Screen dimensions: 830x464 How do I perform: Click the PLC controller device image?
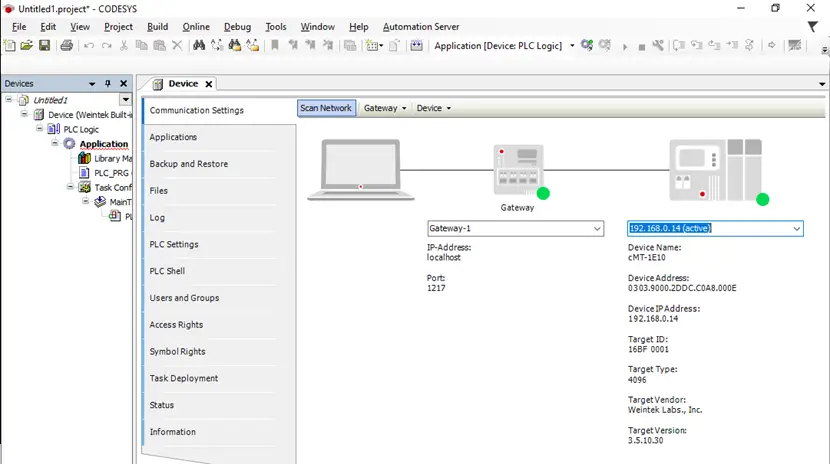pos(716,170)
